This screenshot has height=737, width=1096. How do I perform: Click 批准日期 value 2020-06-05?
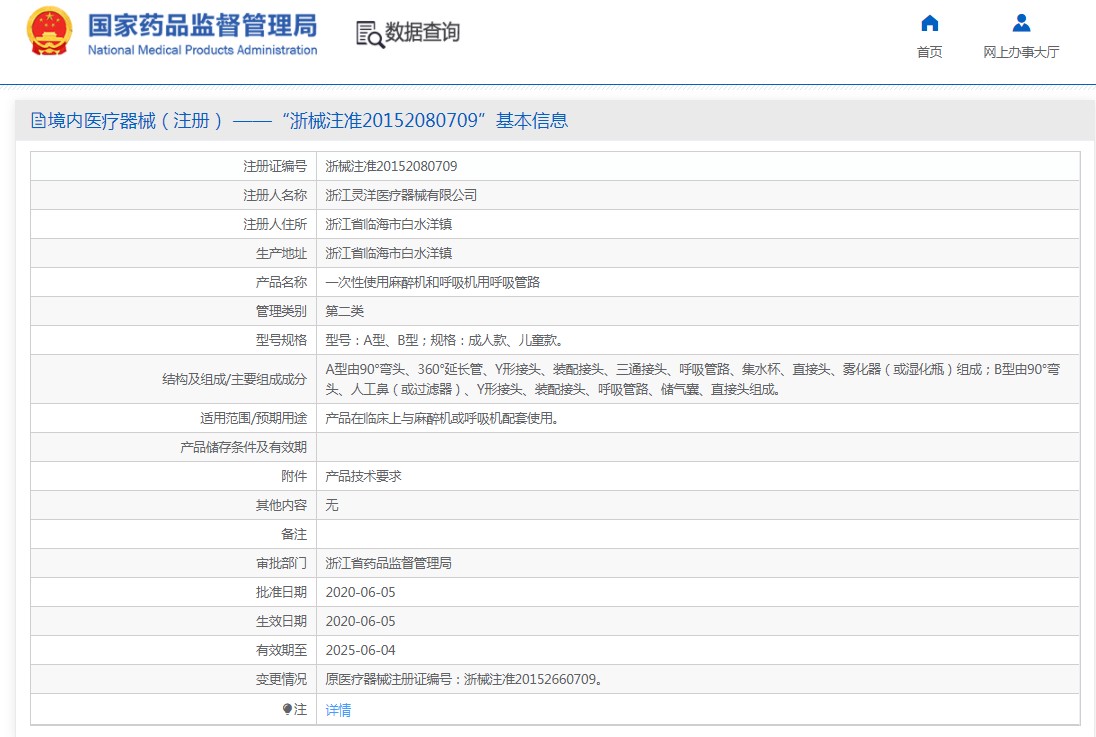tap(361, 592)
